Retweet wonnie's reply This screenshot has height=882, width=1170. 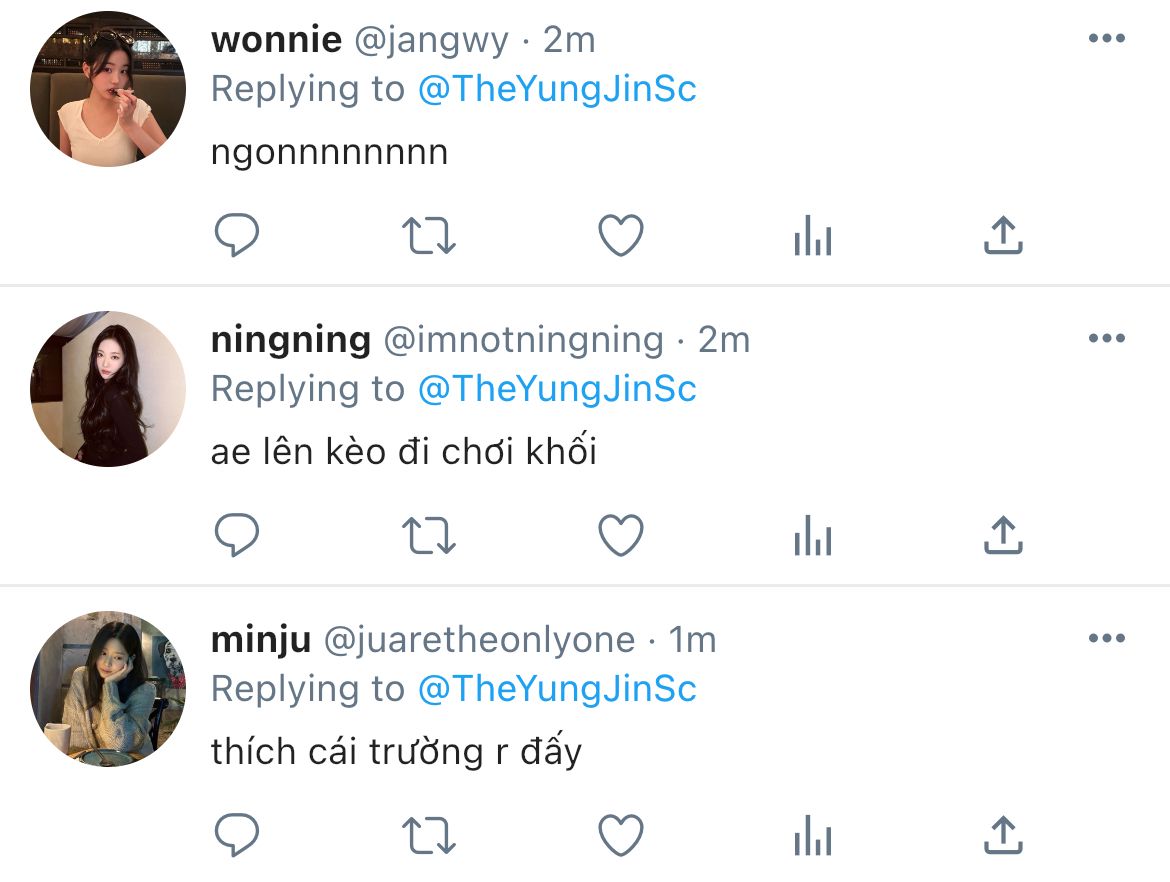click(428, 236)
